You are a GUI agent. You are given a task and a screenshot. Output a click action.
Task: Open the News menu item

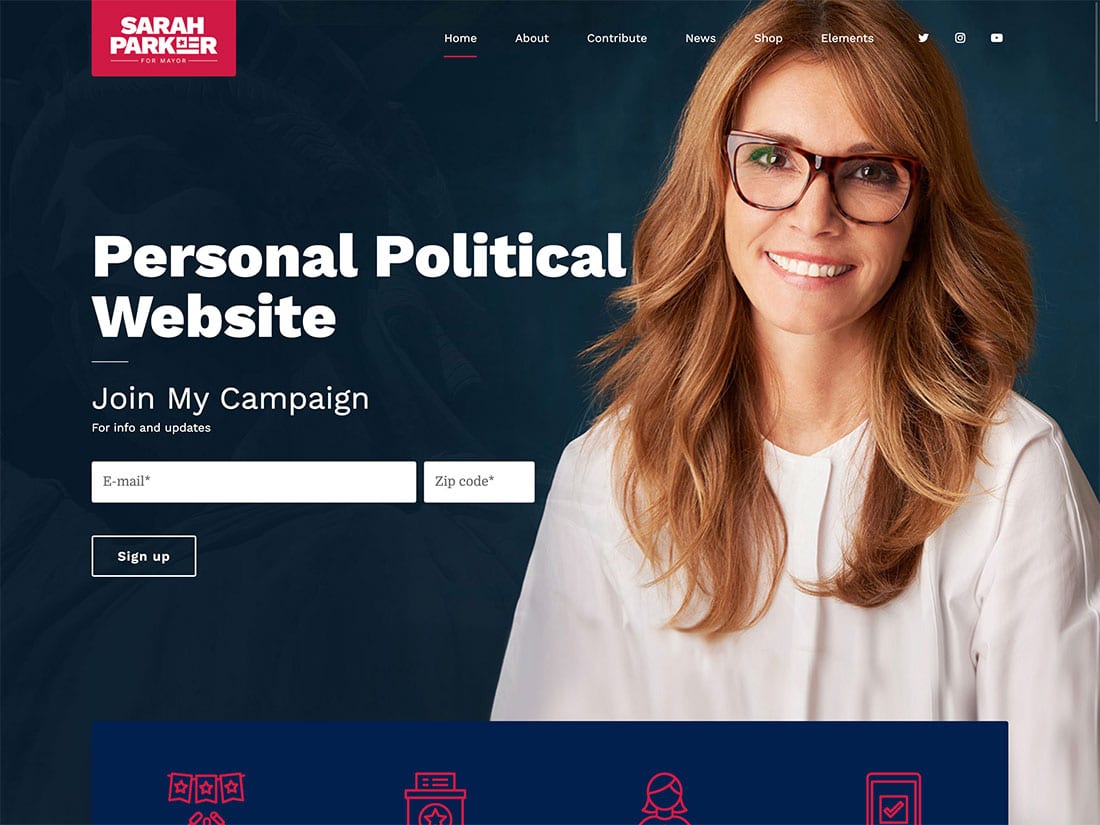click(700, 38)
